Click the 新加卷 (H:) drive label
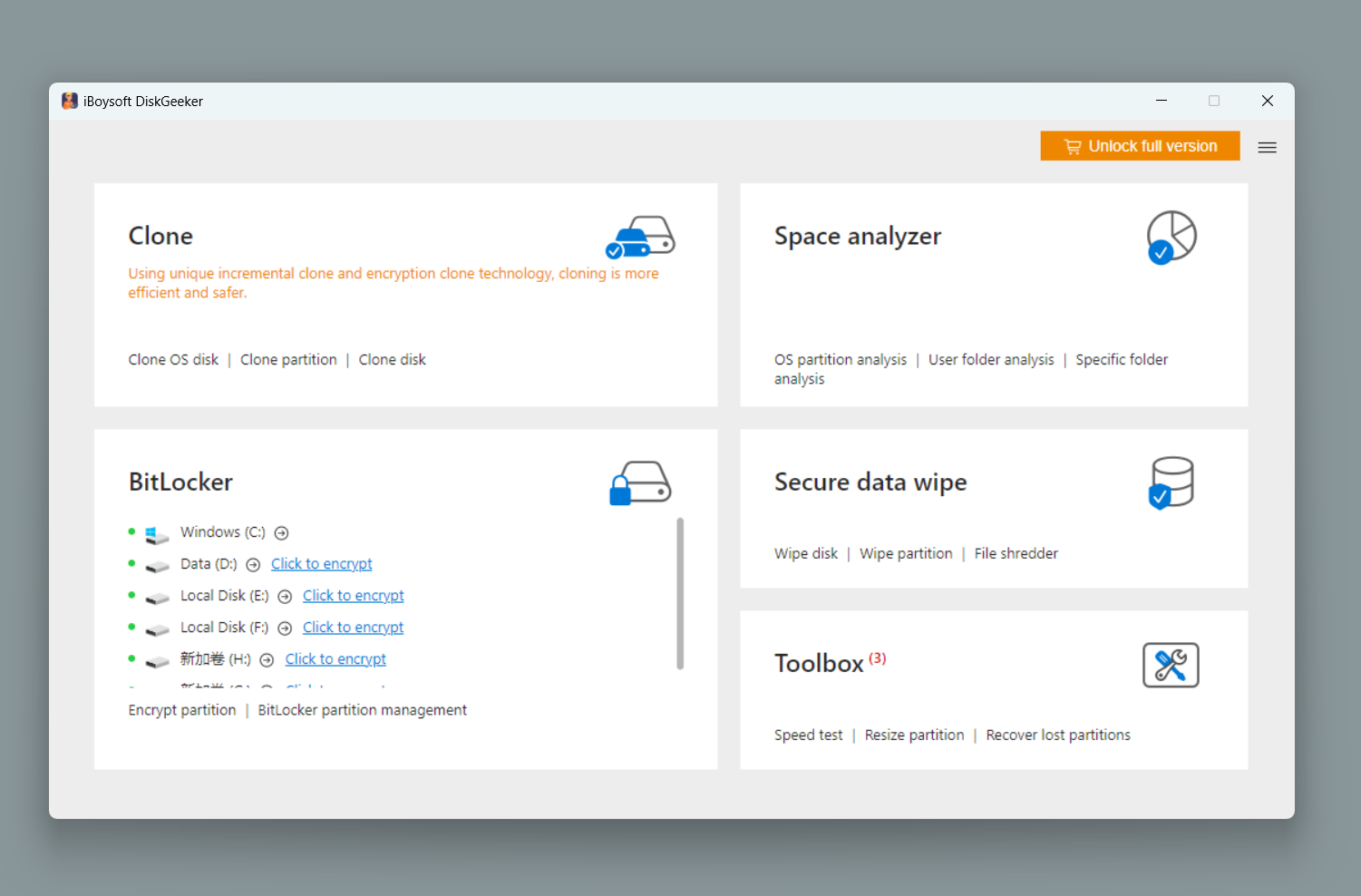This screenshot has height=896, width=1361. click(x=215, y=659)
